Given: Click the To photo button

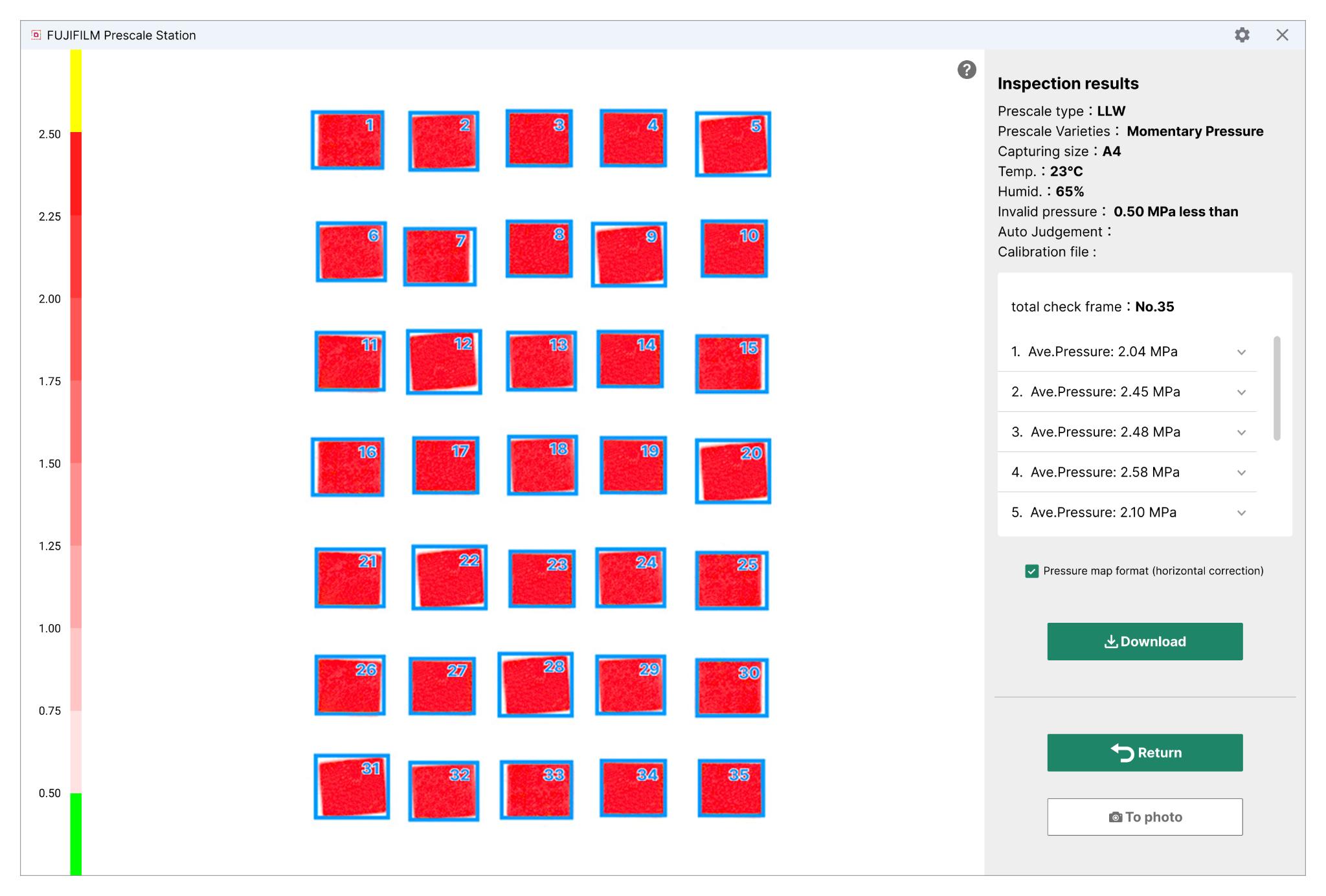Looking at the screenshot, I should pyautogui.click(x=1144, y=817).
